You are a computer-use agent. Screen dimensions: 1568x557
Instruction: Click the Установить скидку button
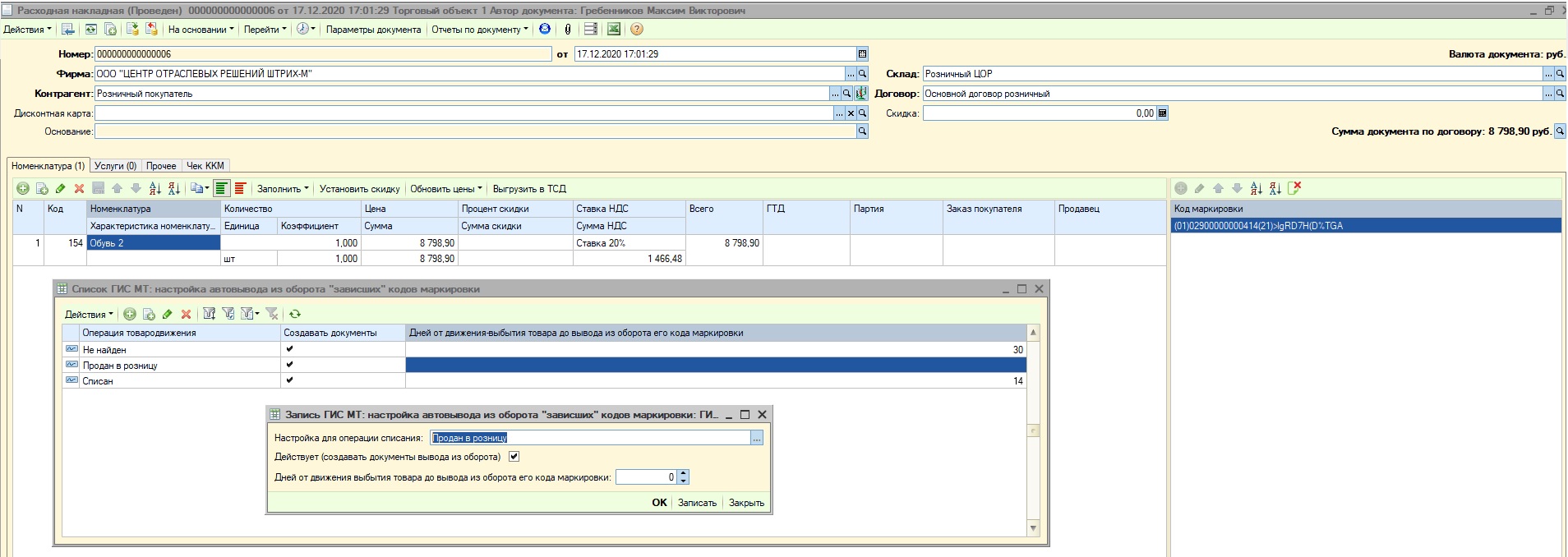(359, 189)
